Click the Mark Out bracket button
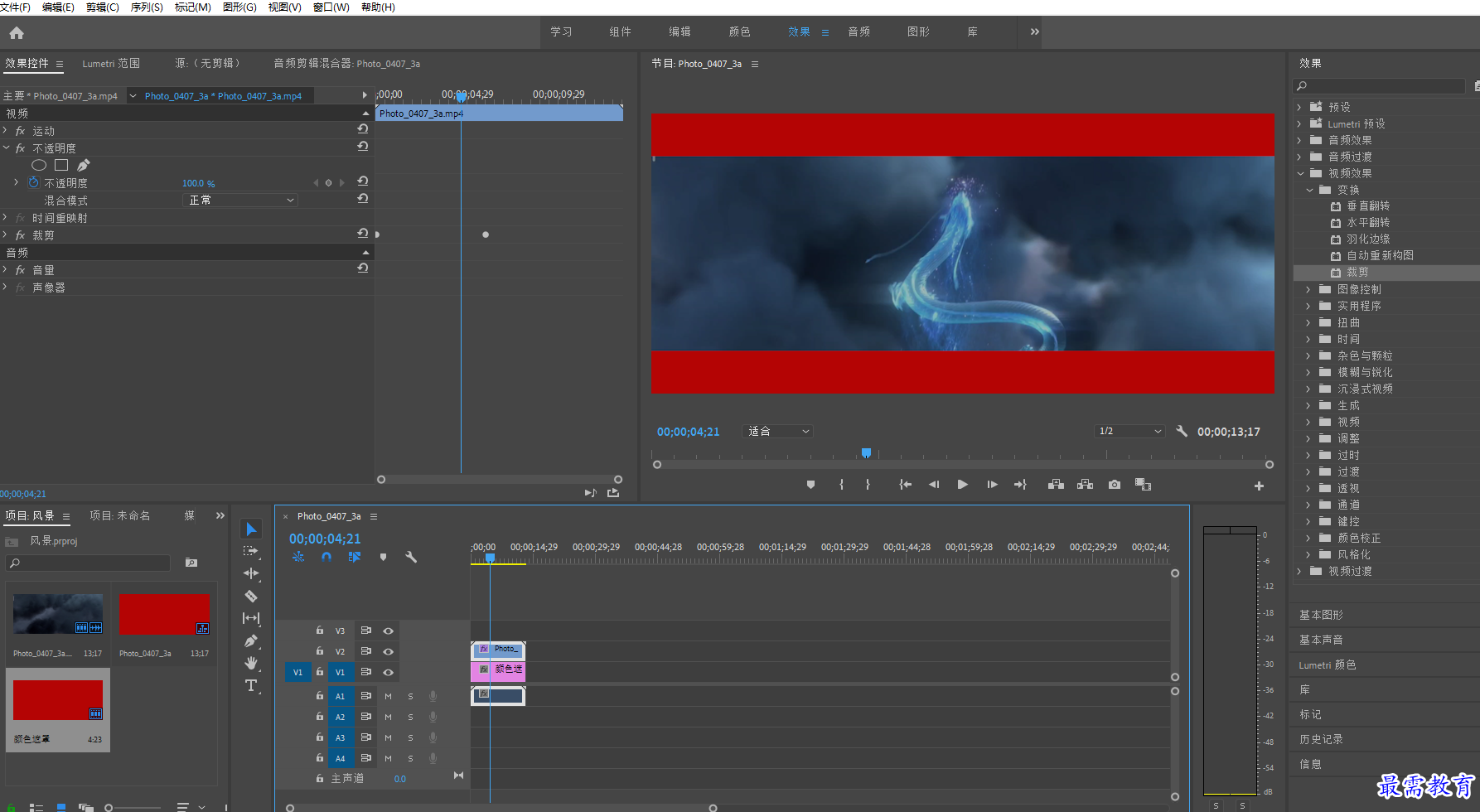Screen dimensions: 1480x812 point(868,485)
